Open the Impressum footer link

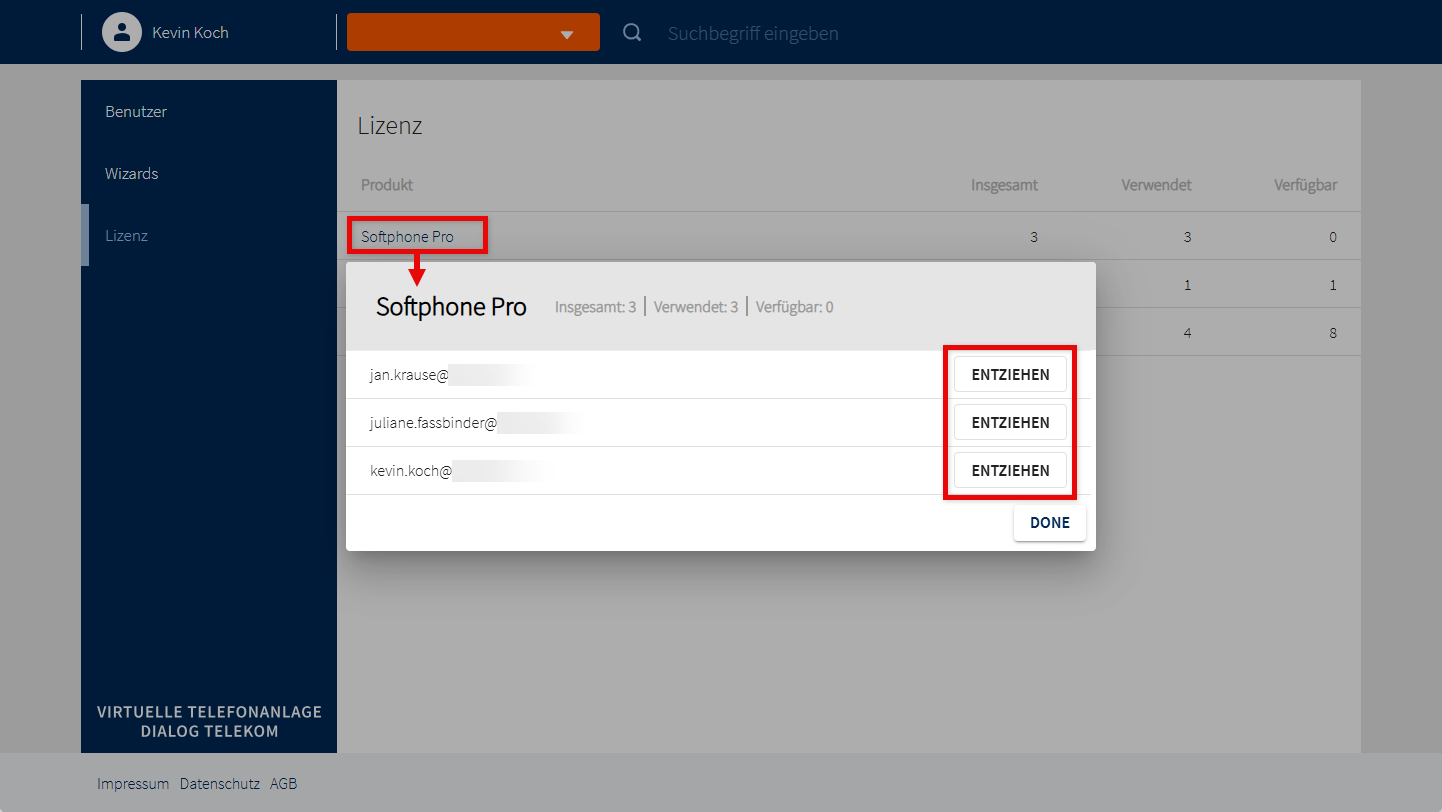(x=133, y=784)
